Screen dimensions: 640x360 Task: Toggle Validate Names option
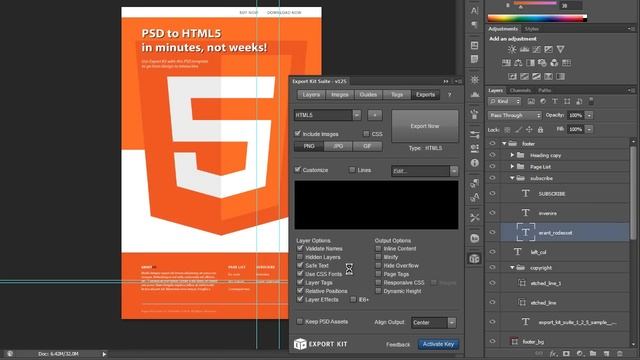point(300,248)
